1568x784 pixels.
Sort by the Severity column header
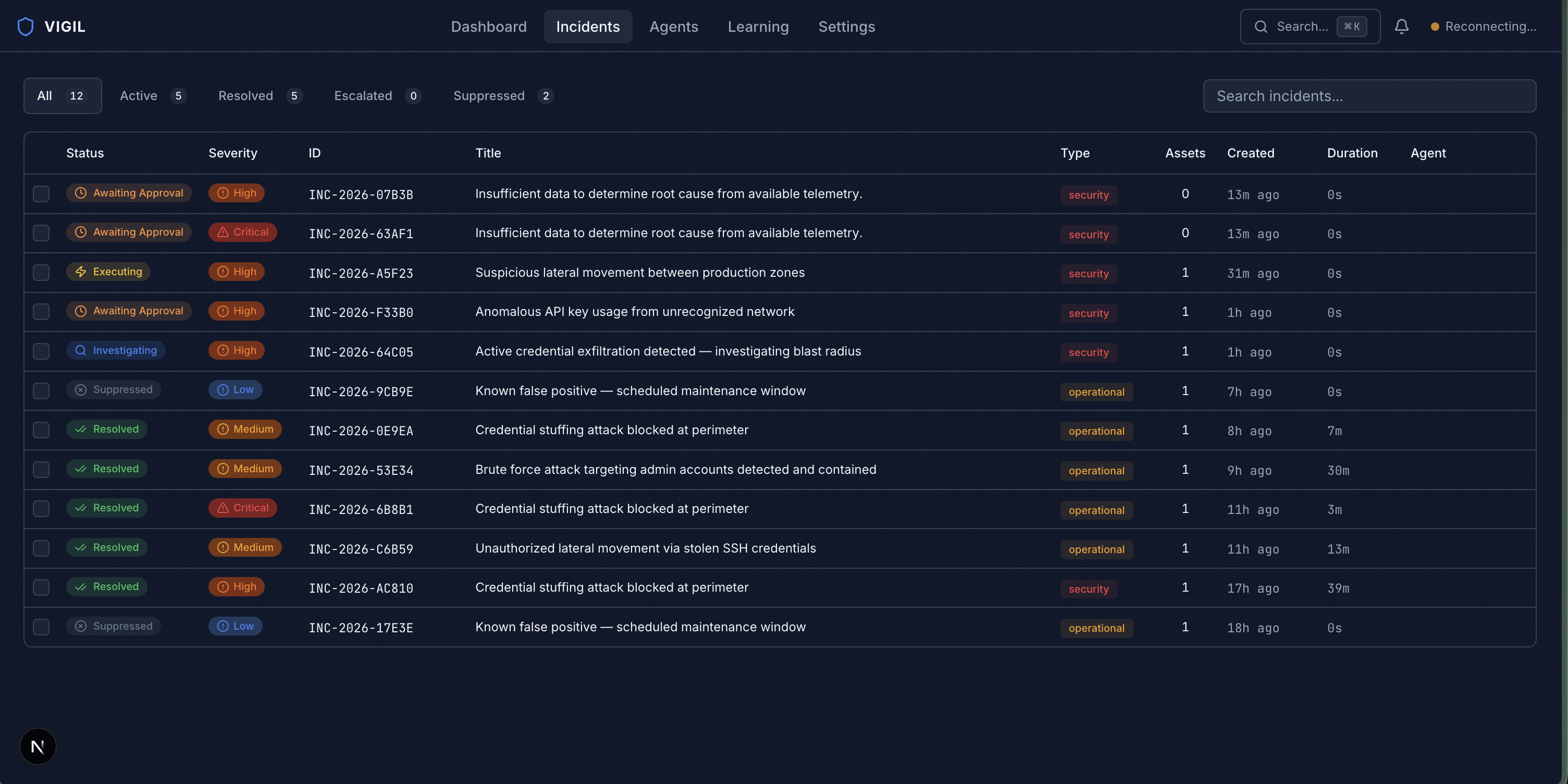click(232, 153)
